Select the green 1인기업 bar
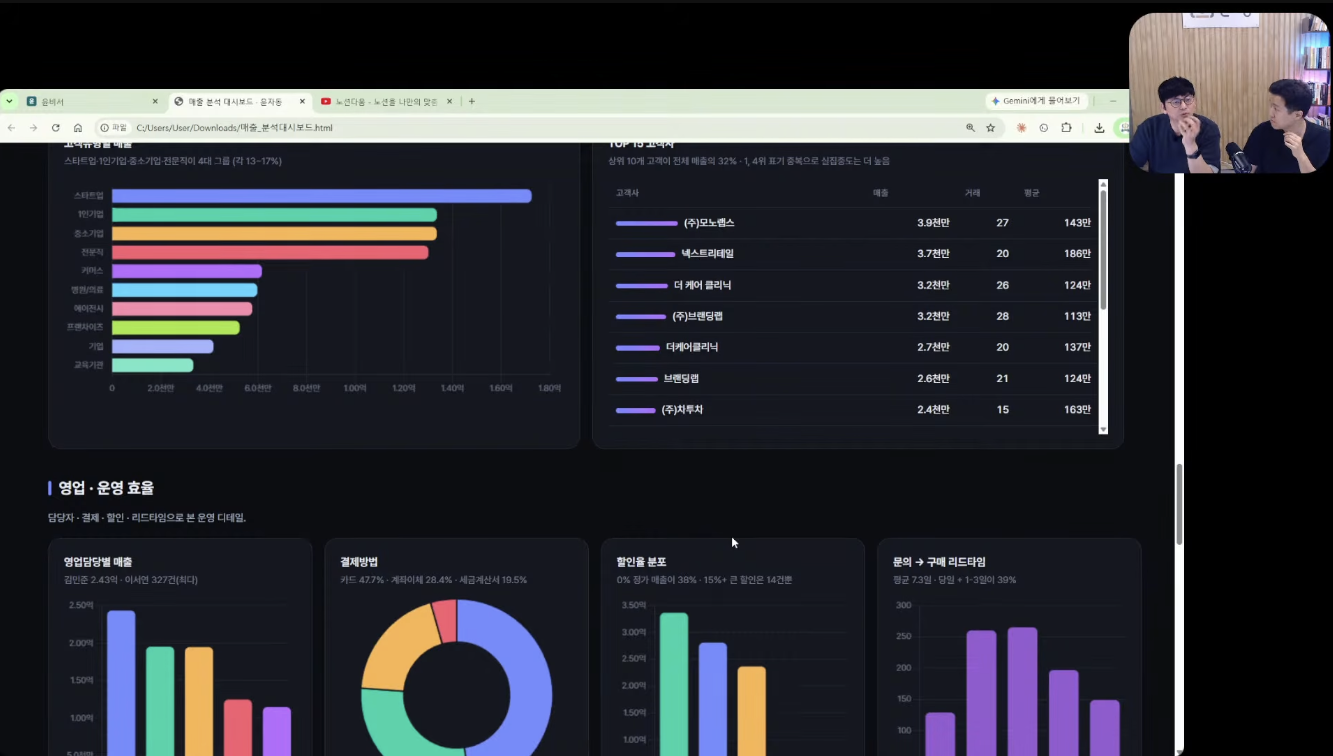Image resolution: width=1333 pixels, height=756 pixels. 274,215
